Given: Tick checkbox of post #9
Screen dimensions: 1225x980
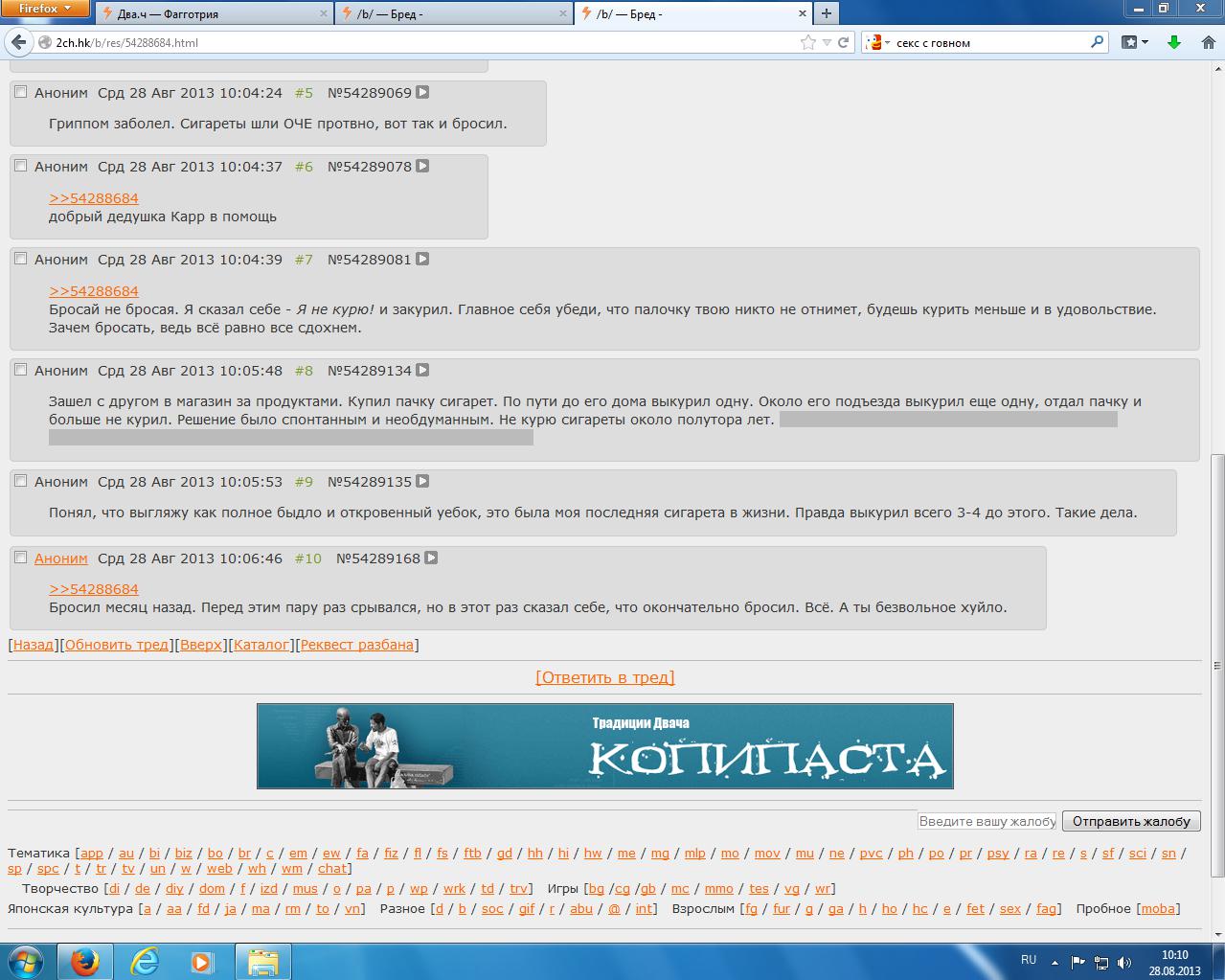Looking at the screenshot, I should point(20,481).
